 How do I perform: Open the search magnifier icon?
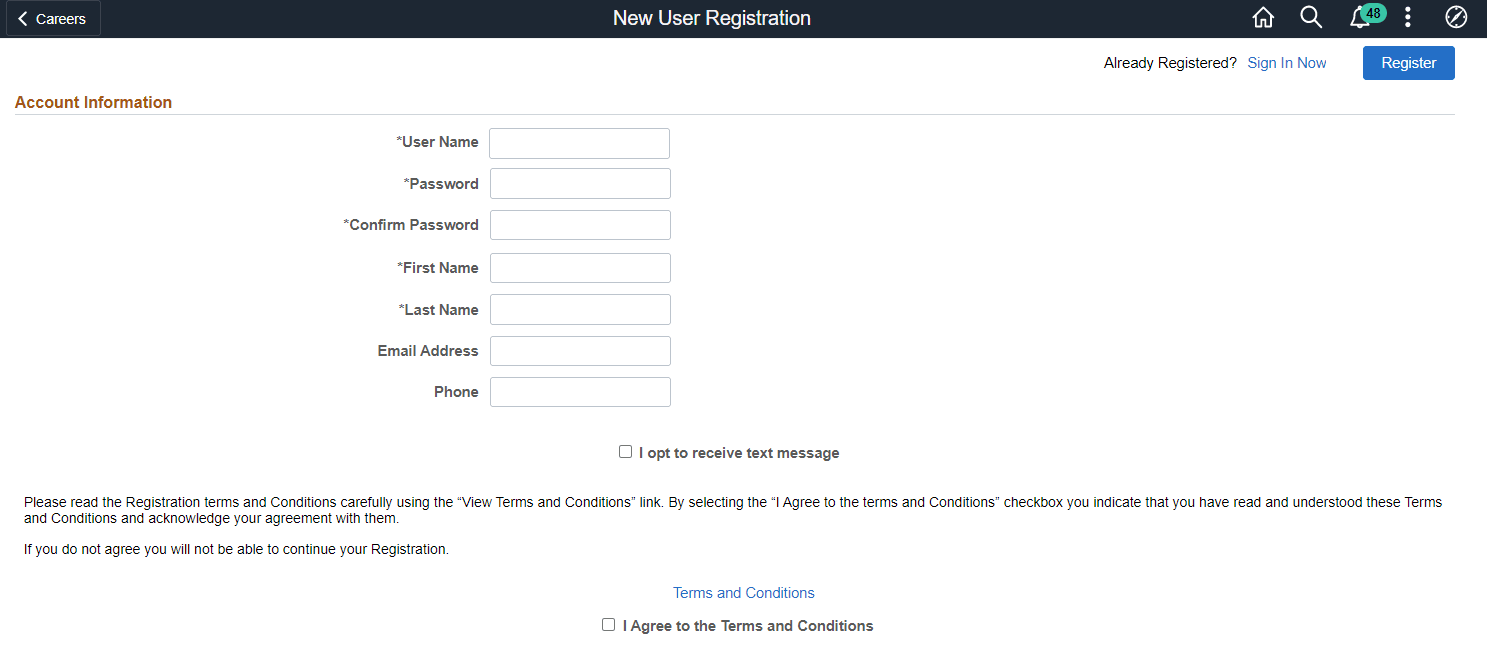[x=1311, y=18]
